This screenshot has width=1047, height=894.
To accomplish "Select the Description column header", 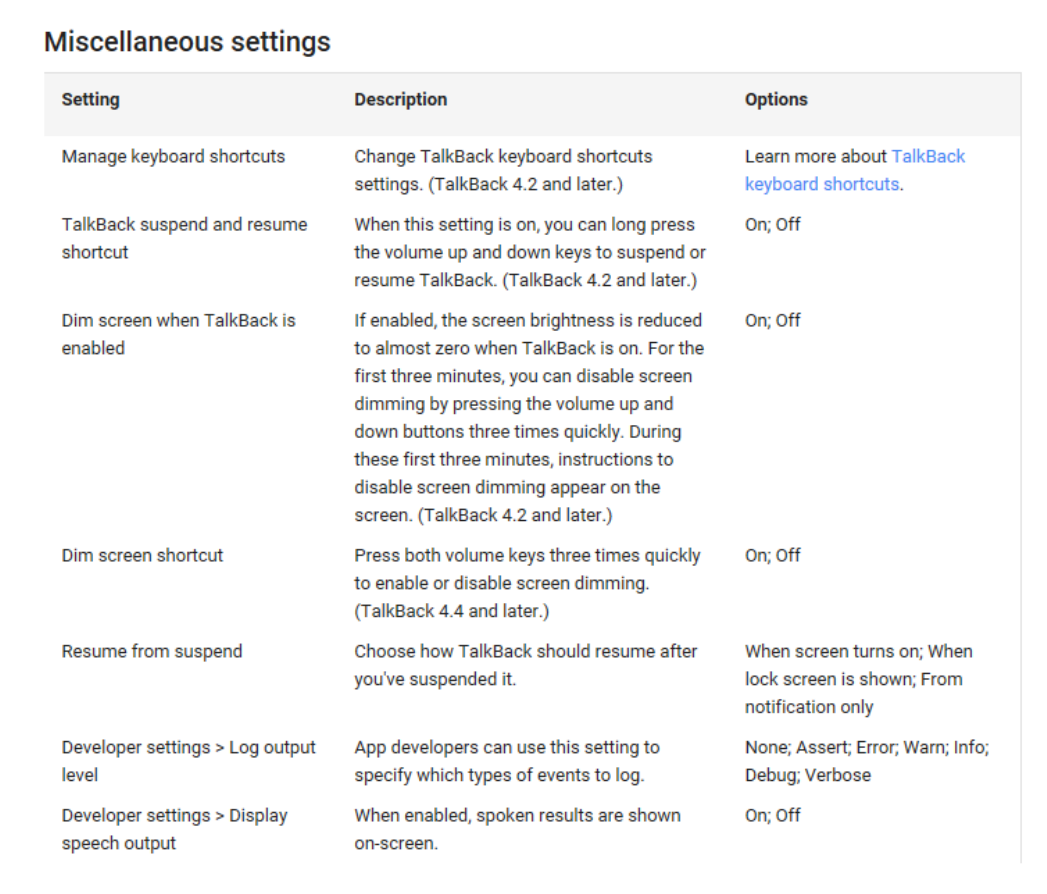I will point(401,99).
